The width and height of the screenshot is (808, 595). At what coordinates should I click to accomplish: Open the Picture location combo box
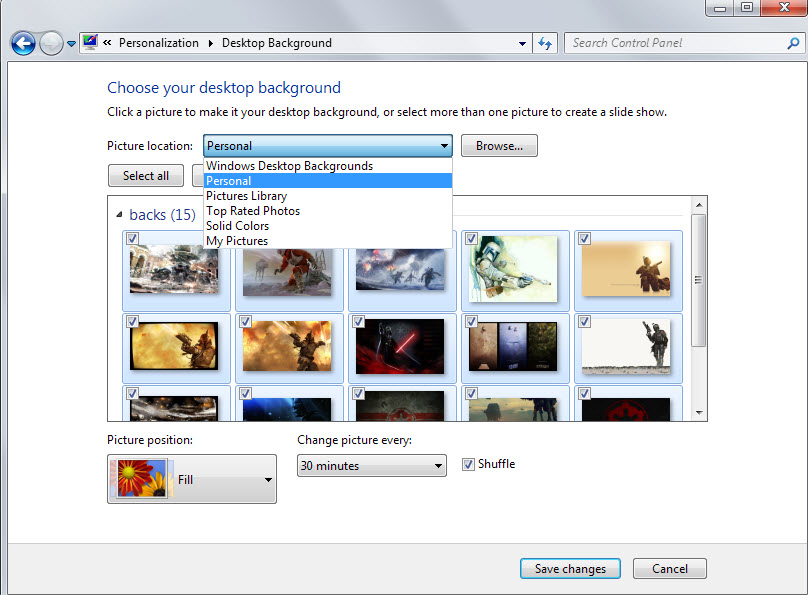[328, 146]
